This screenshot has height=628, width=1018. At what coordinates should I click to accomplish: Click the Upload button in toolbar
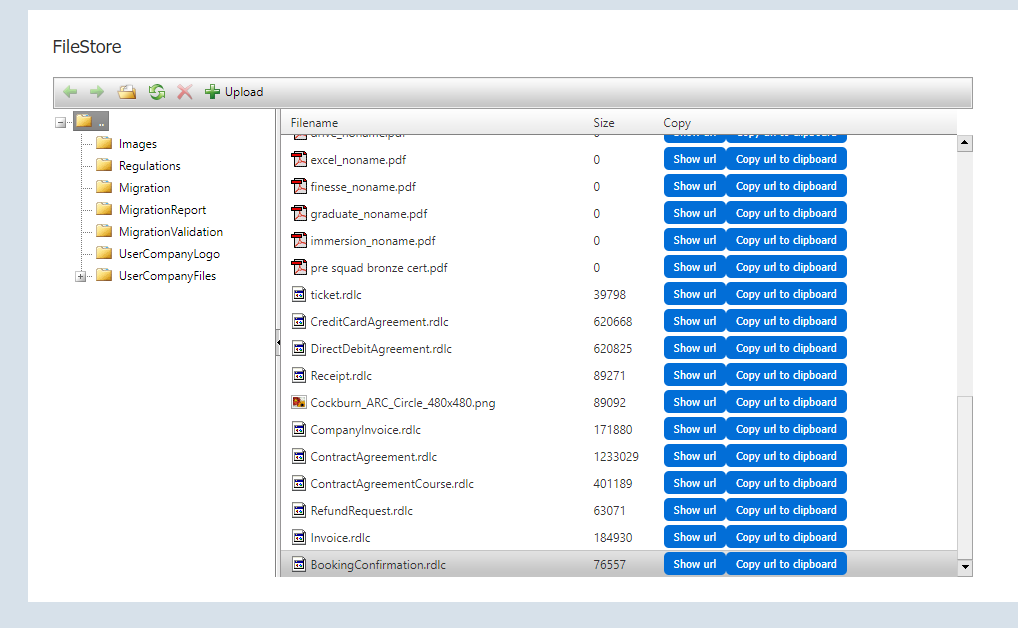[x=234, y=92]
